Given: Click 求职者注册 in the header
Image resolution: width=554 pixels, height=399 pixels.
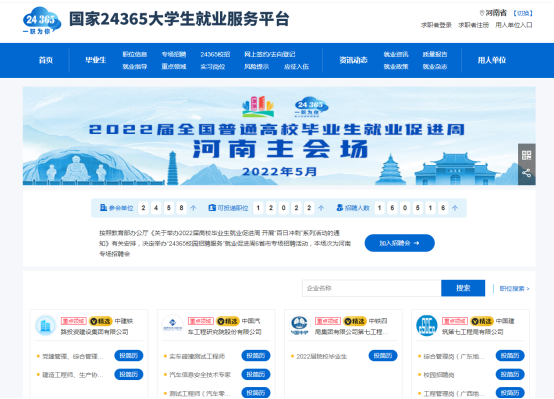Looking at the screenshot, I should click(473, 25).
